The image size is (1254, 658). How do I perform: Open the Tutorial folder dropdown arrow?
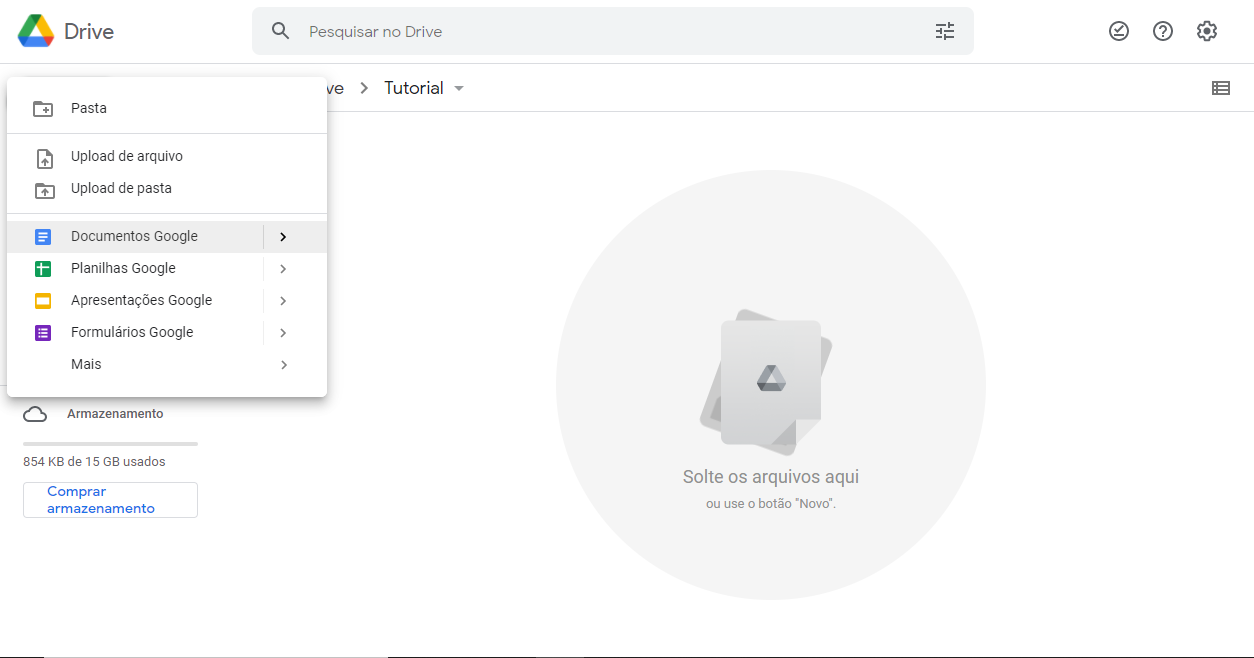459,88
